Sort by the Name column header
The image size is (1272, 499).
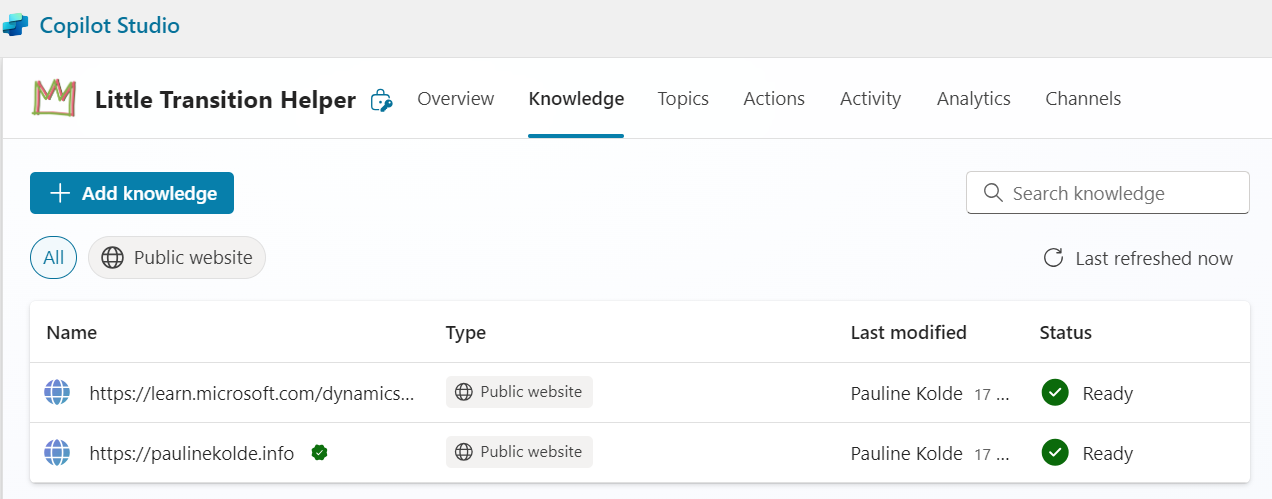point(72,332)
